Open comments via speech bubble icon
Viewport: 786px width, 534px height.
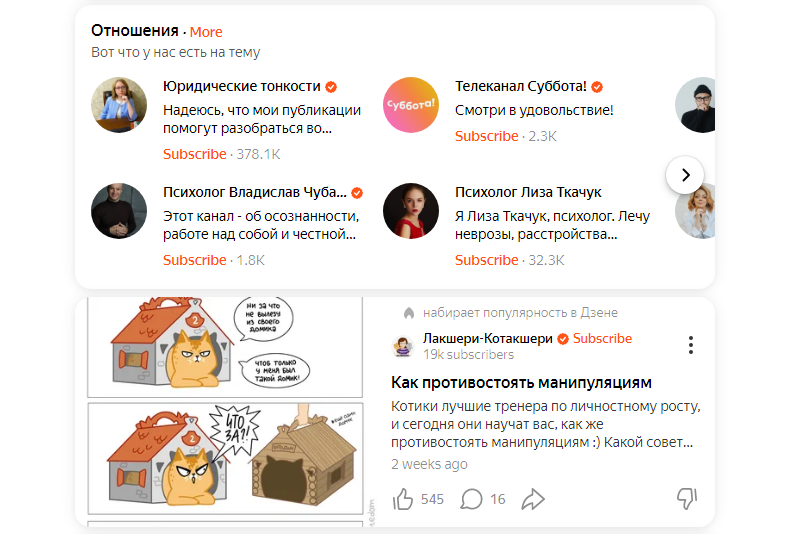[x=471, y=499]
